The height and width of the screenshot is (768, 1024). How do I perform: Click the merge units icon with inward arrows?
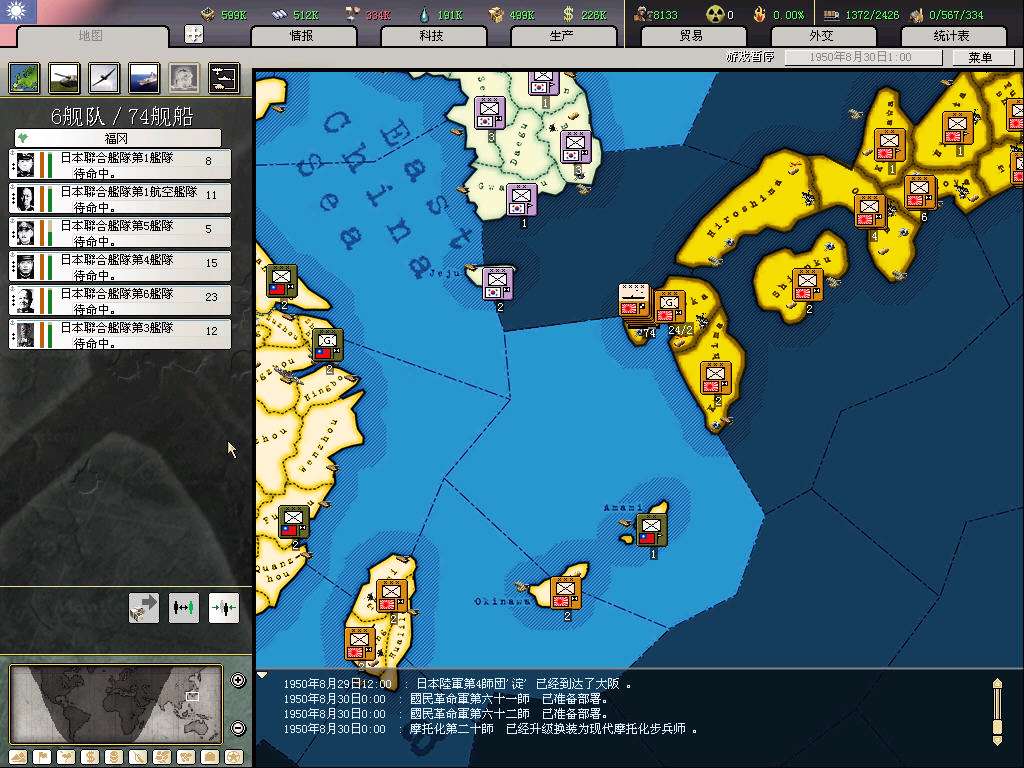(x=223, y=607)
